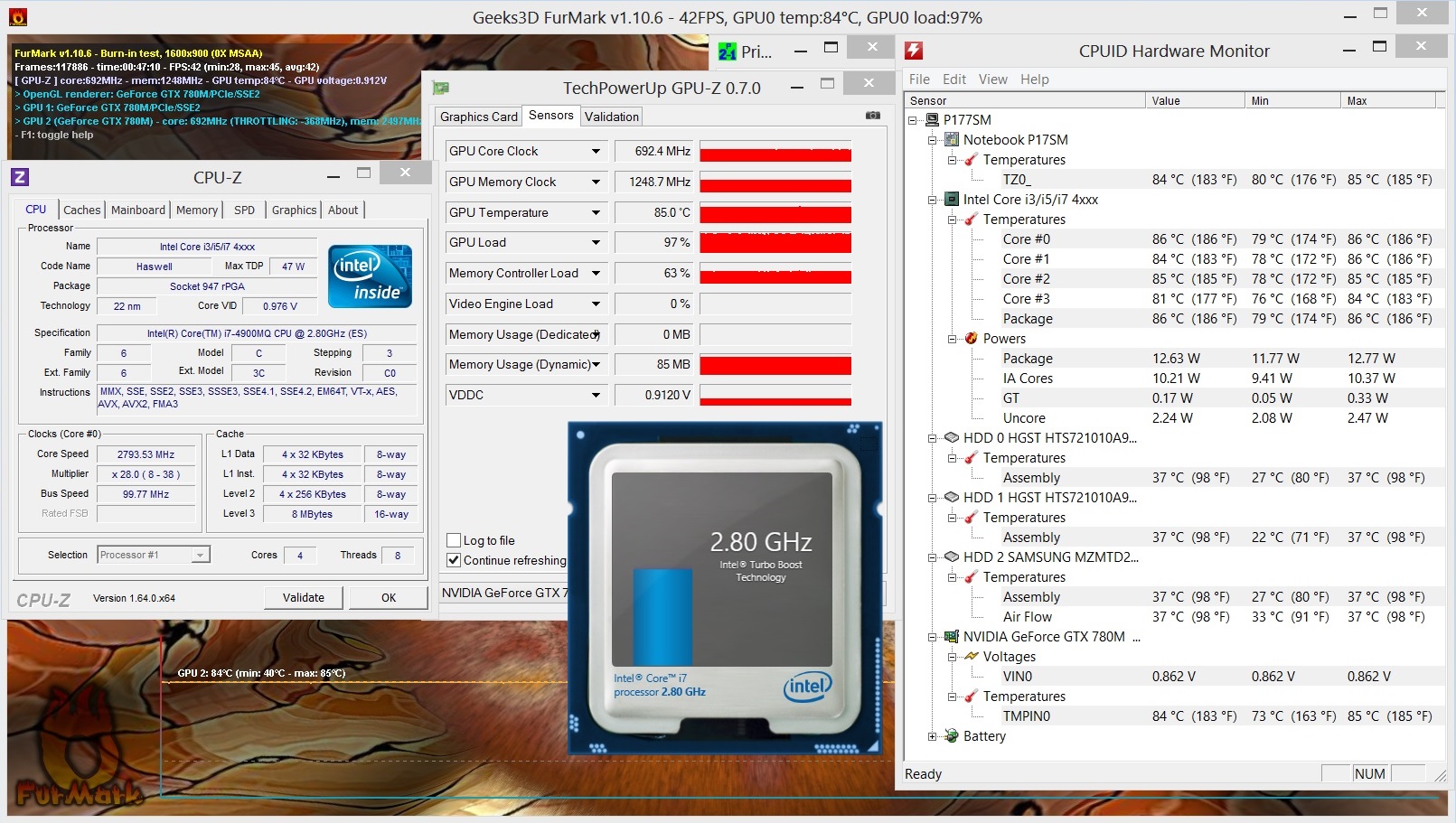1456x823 pixels.
Task: Expand the Battery node in HWMonitor
Action: click(932, 736)
